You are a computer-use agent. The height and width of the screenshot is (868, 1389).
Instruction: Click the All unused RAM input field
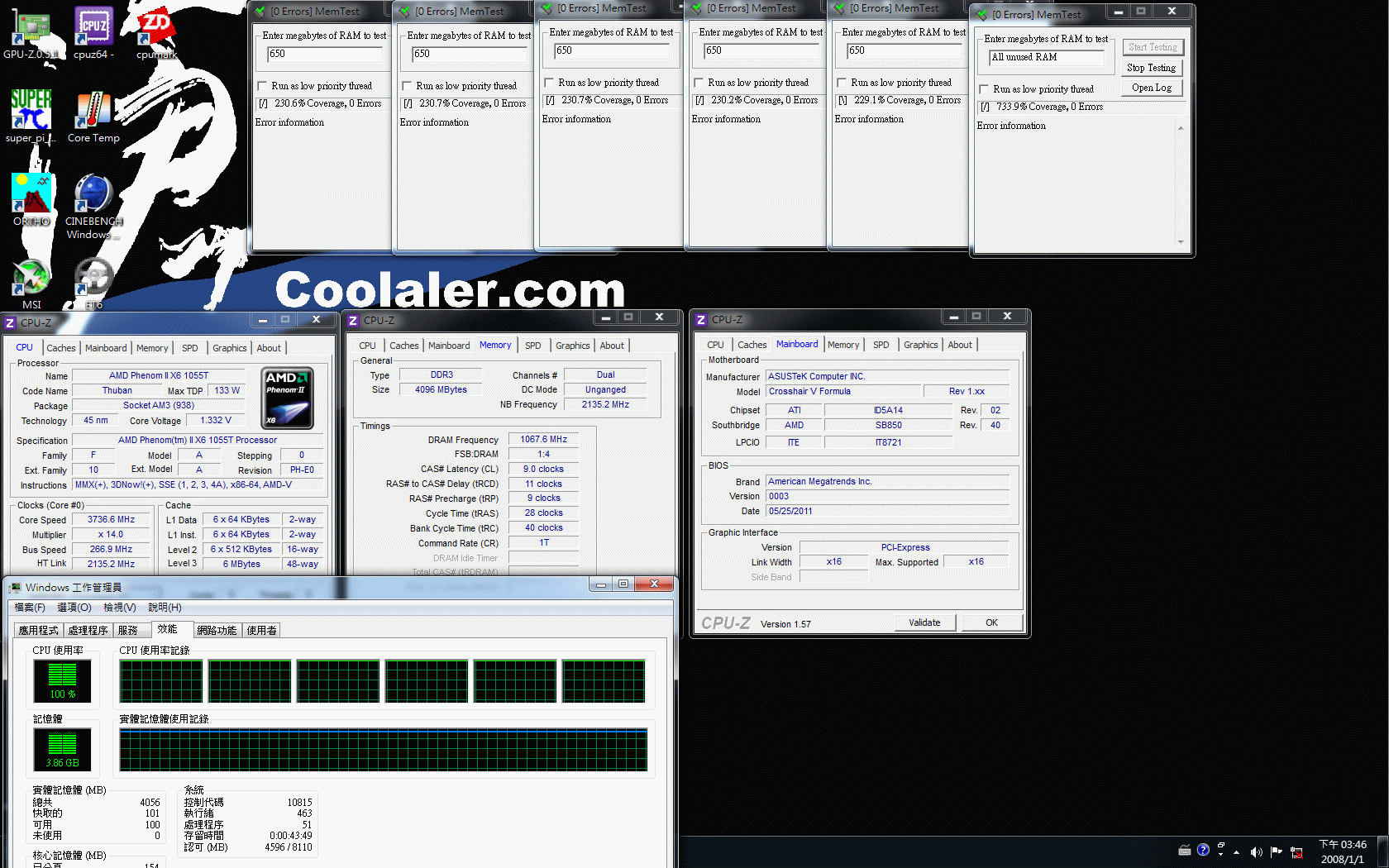(1047, 58)
